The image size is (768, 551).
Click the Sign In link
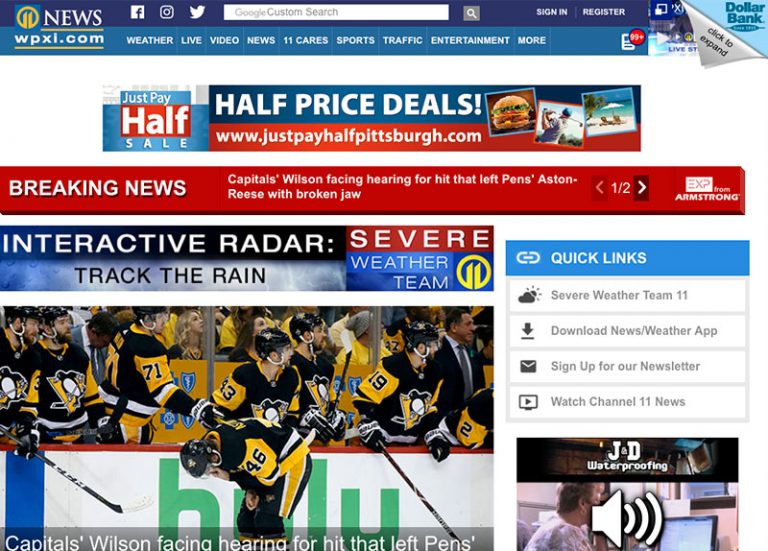click(x=551, y=12)
